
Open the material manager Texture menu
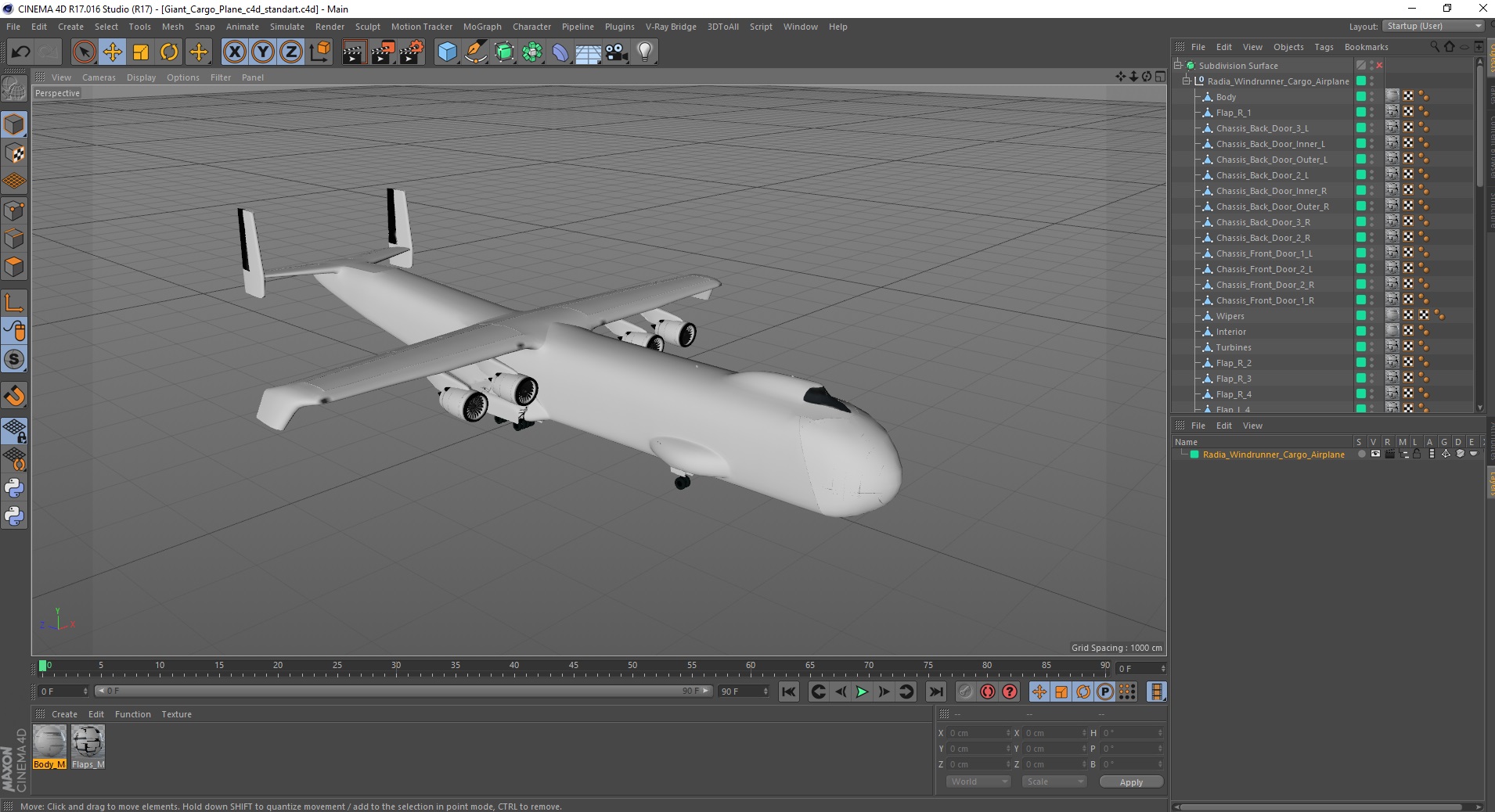coord(176,714)
